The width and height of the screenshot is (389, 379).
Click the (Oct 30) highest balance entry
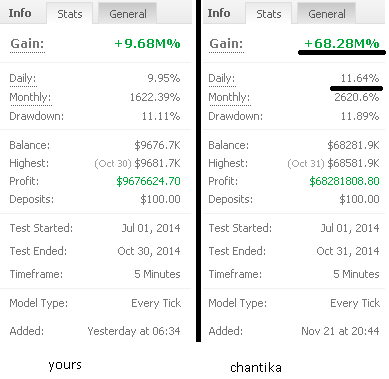coord(137,163)
